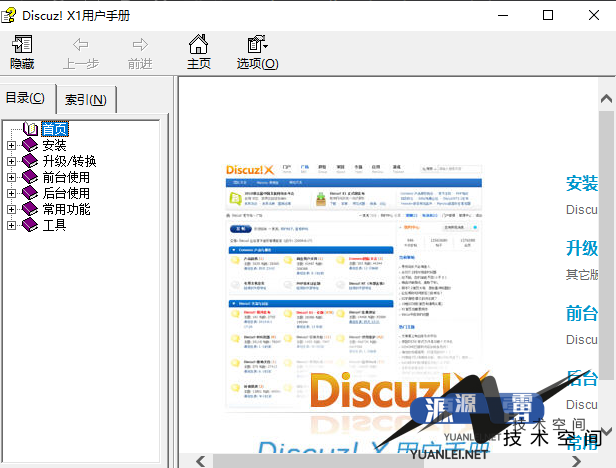Click the help file icon in title bar
This screenshot has width=616, height=468.
[x=9, y=15]
